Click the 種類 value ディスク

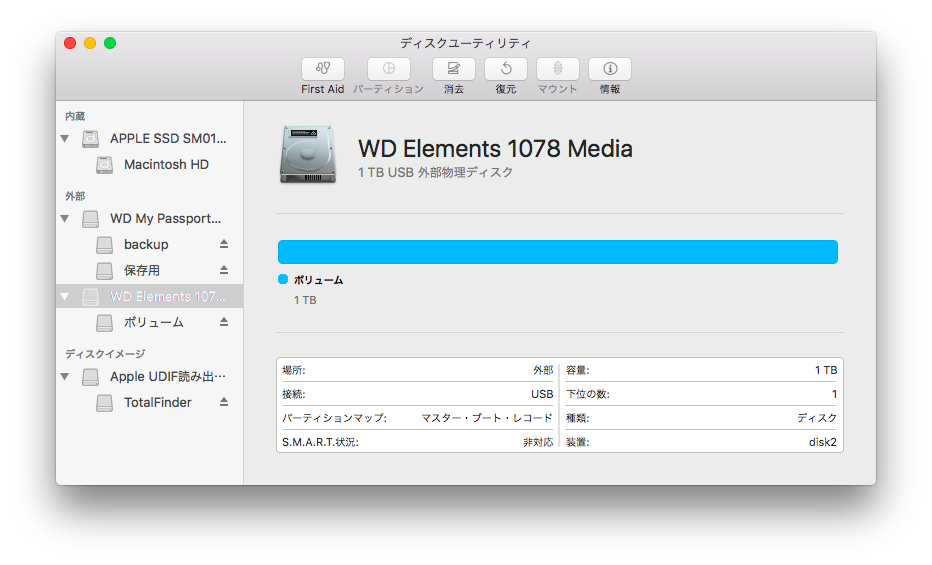coord(817,418)
